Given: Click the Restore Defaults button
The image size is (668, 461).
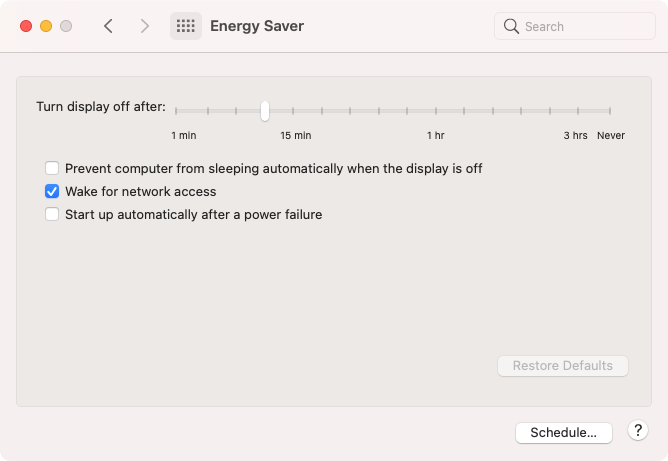Looking at the screenshot, I should 563,366.
